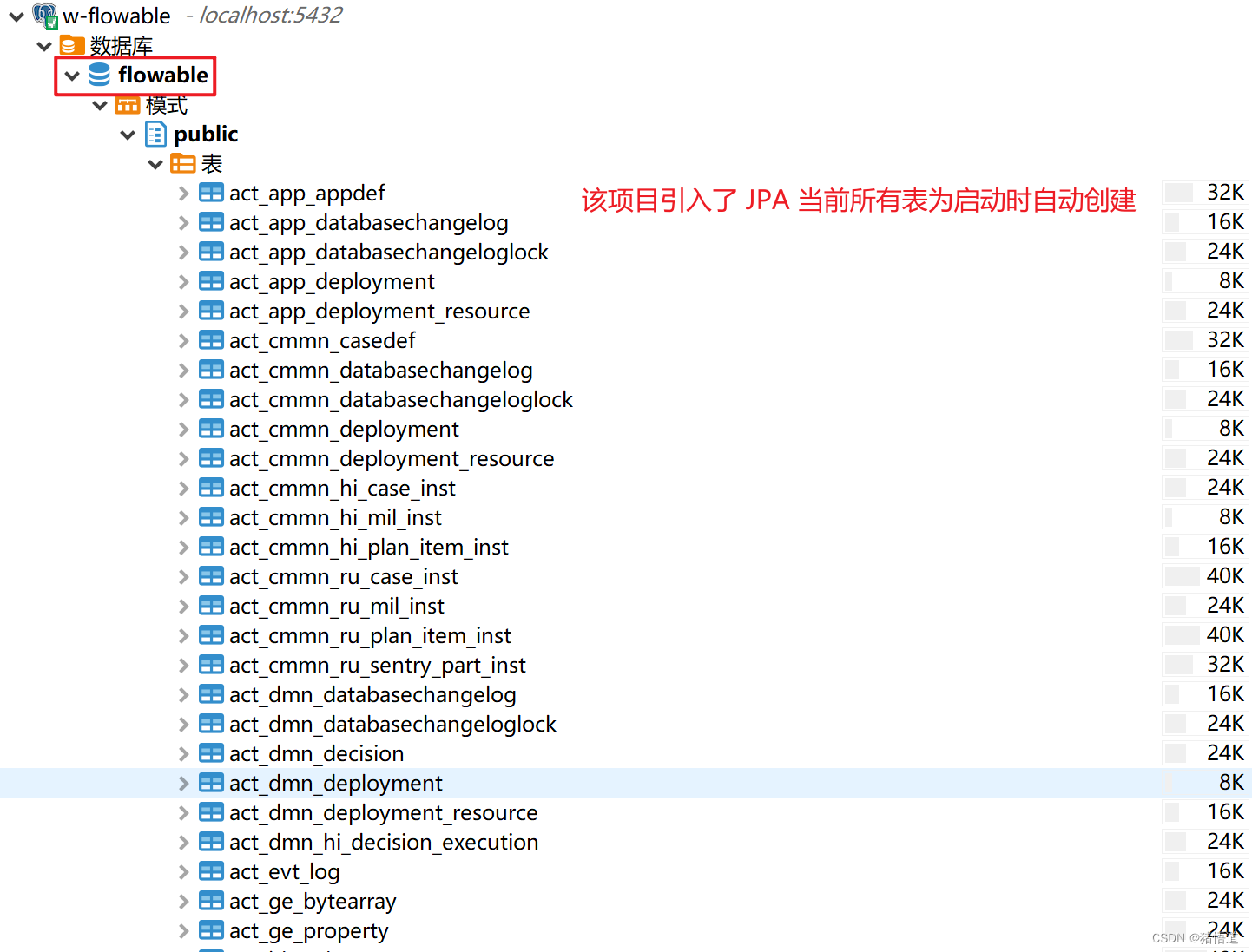The width and height of the screenshot is (1252, 952).
Task: Expand the act_ge_bytearray table
Action: point(183,901)
